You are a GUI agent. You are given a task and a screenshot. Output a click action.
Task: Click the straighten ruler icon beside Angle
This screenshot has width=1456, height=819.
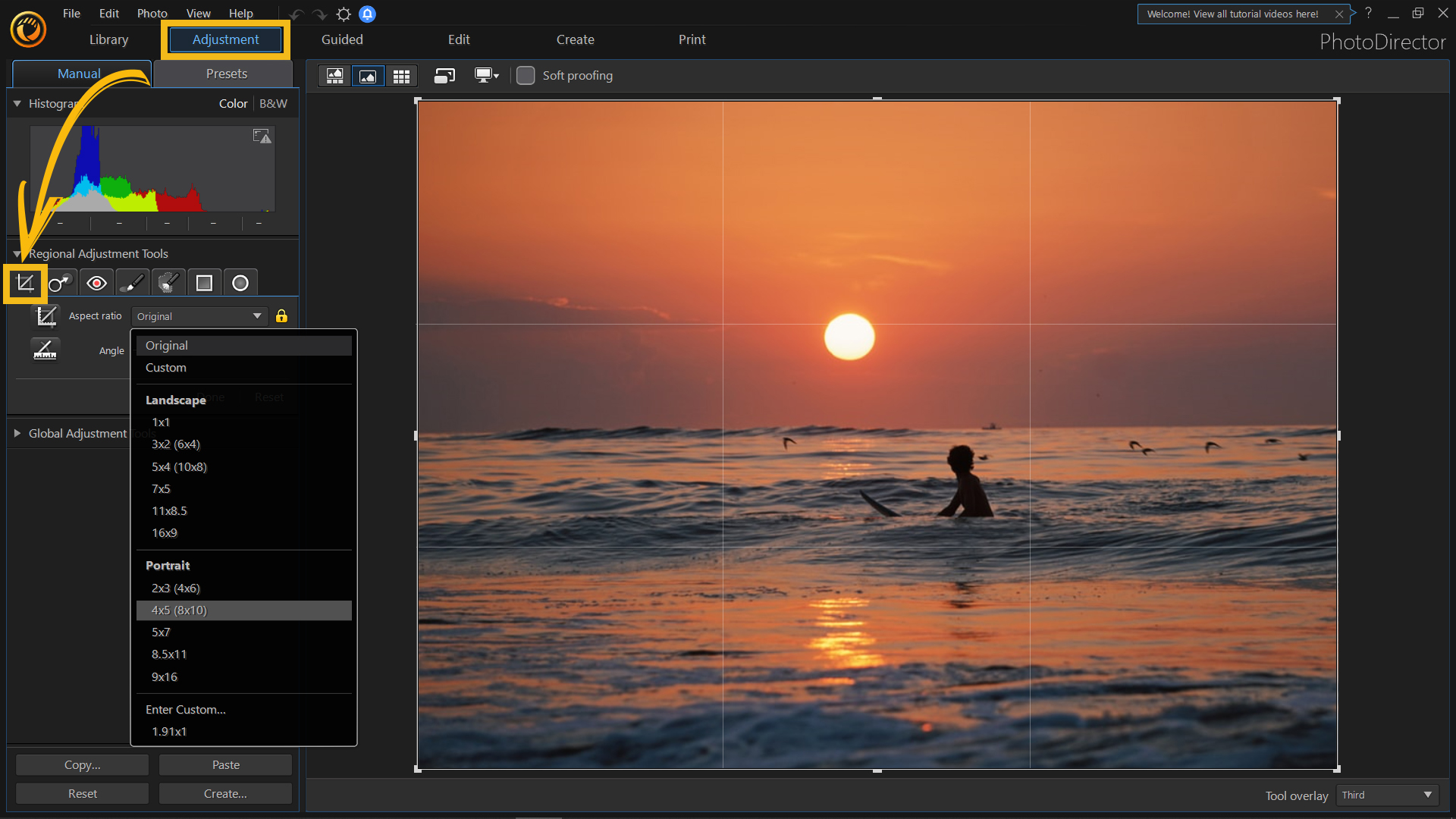point(45,350)
